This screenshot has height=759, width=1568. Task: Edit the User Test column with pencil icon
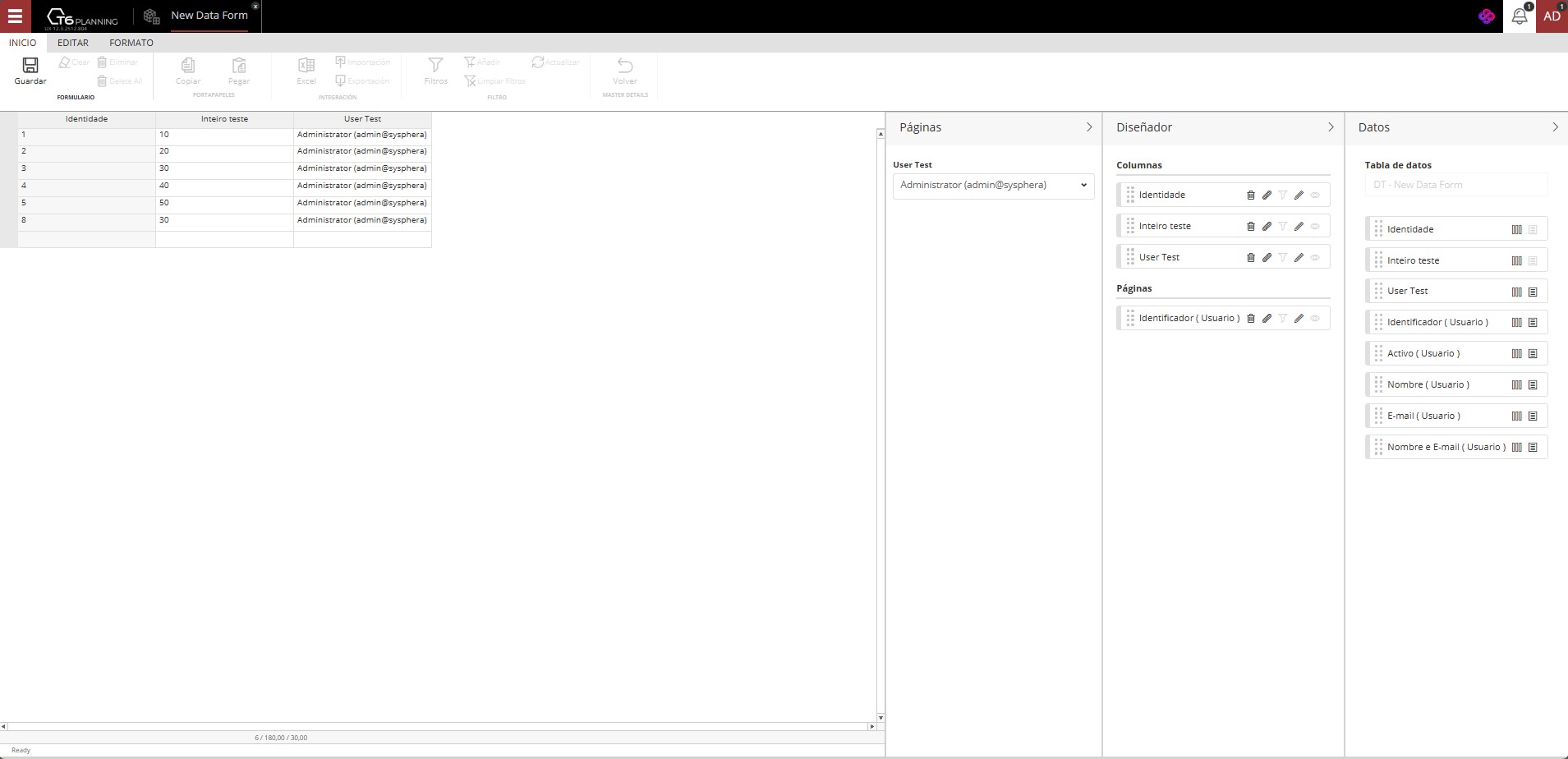[1299, 258]
